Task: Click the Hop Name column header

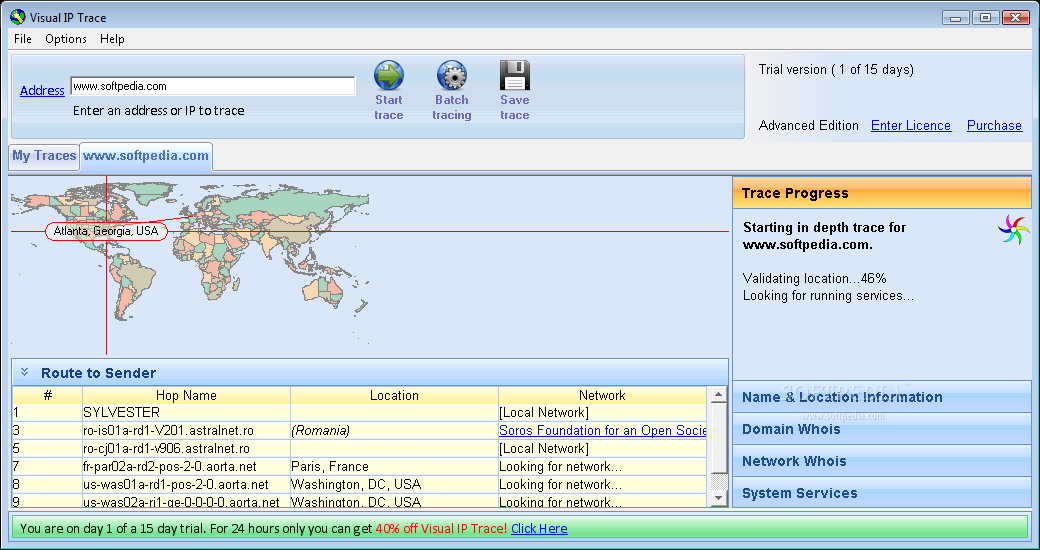Action: click(x=186, y=395)
